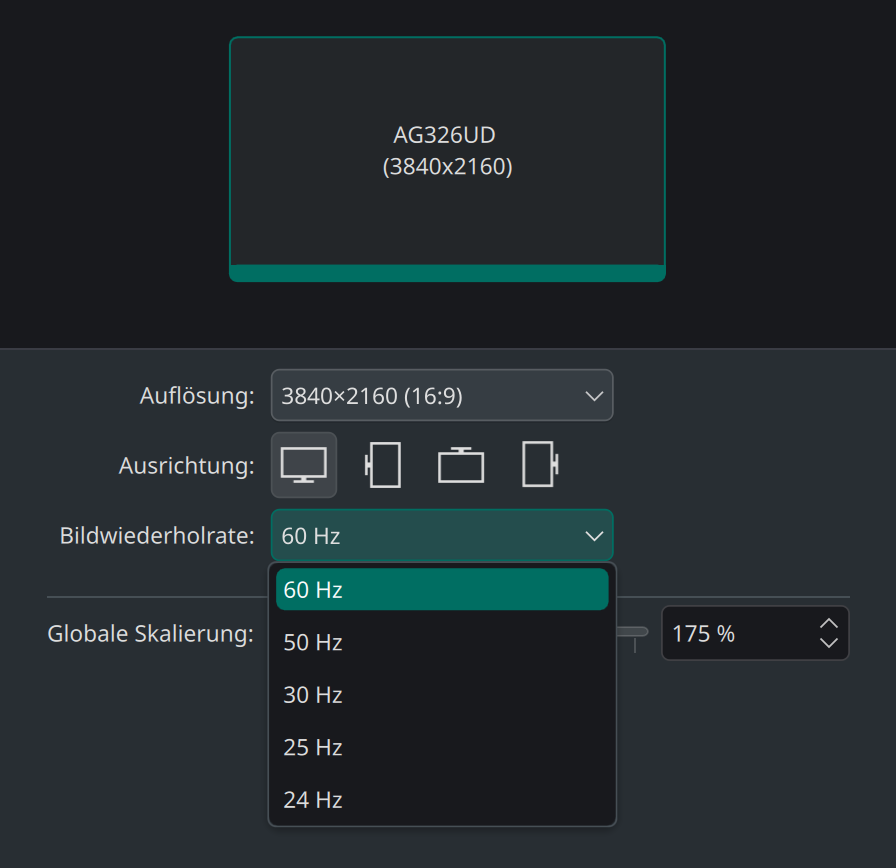The height and width of the screenshot is (868, 896).
Task: Click the Globale Skalierung label
Action: 151,633
